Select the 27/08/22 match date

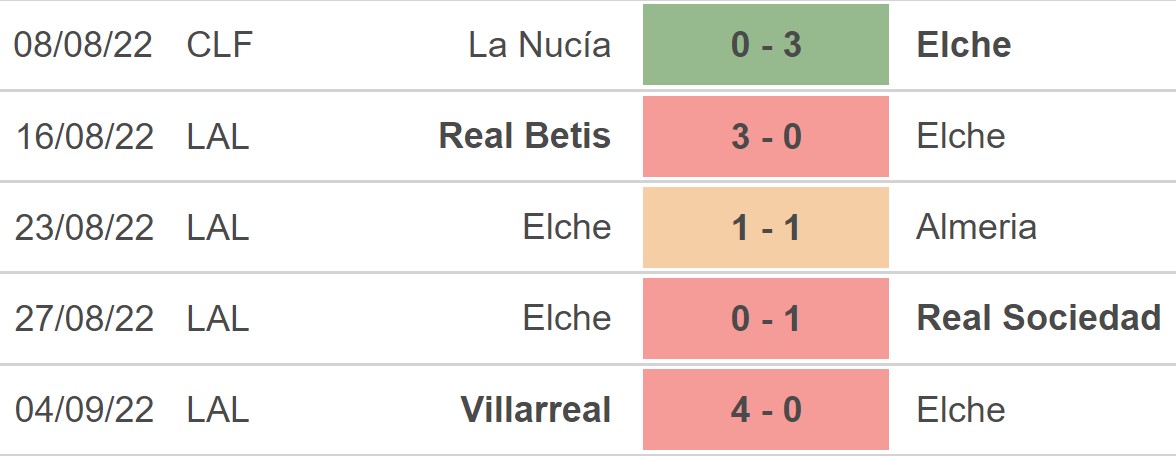(x=84, y=318)
